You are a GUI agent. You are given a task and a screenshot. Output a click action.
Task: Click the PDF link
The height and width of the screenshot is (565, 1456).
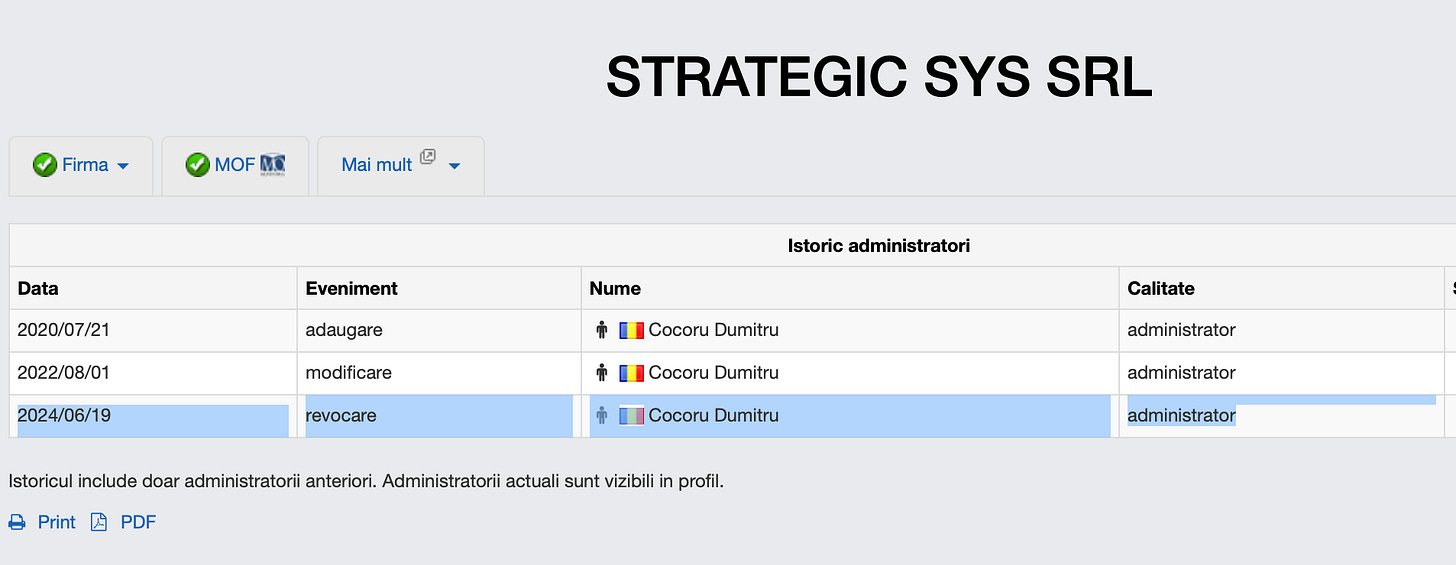point(138,522)
